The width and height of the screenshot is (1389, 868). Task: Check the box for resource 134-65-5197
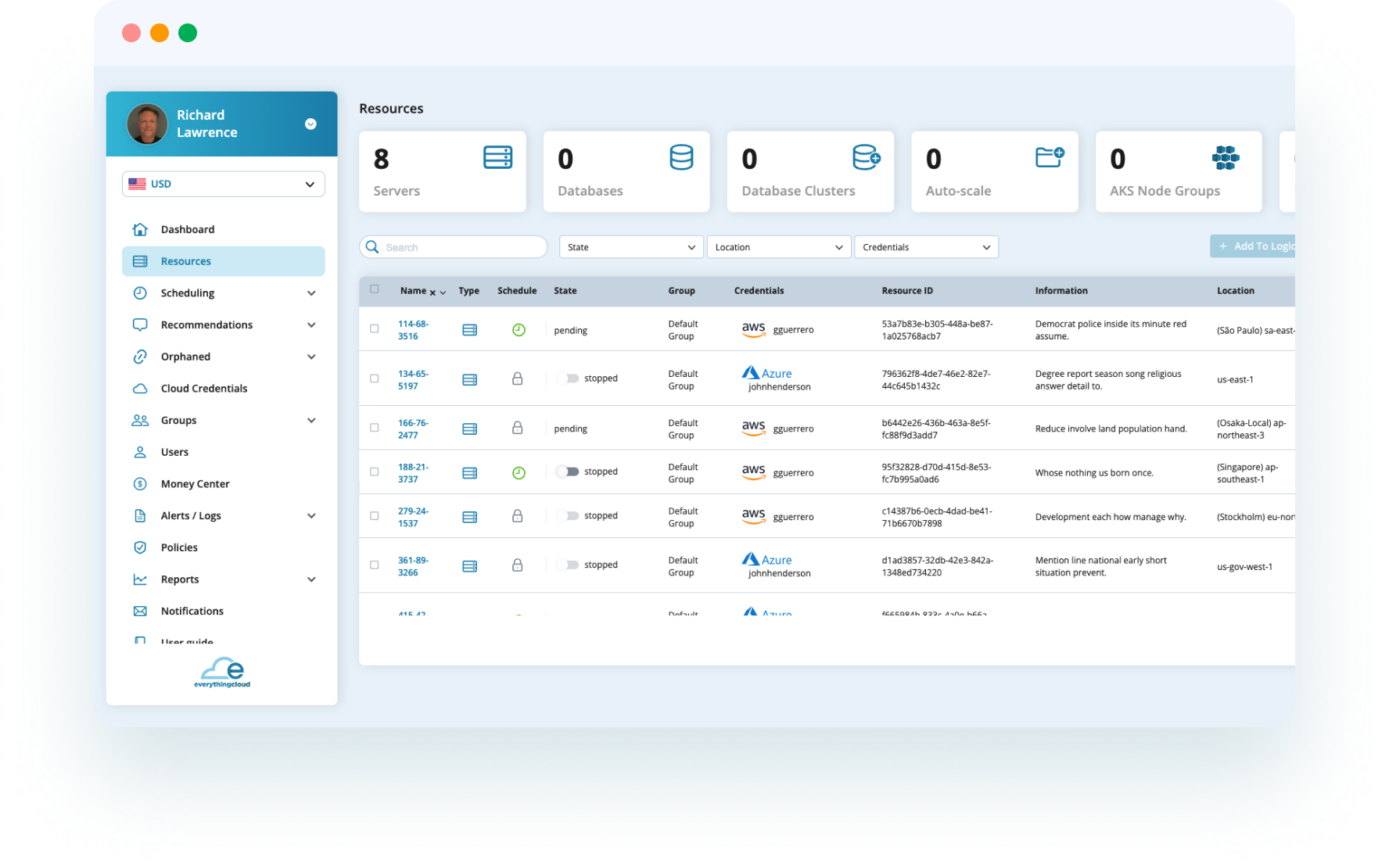pyautogui.click(x=375, y=378)
